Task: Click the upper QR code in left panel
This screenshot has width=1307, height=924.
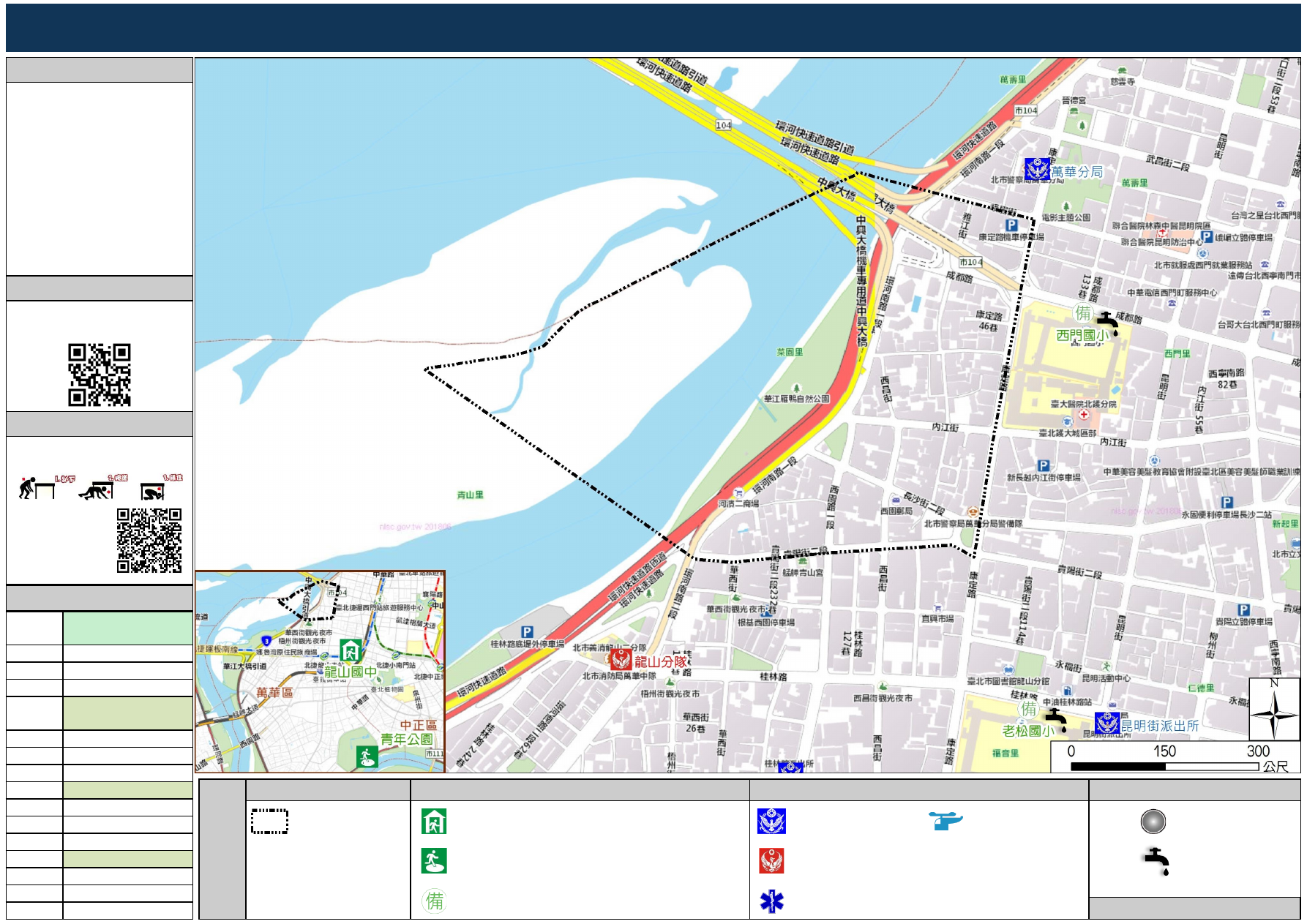Action: pos(100,375)
